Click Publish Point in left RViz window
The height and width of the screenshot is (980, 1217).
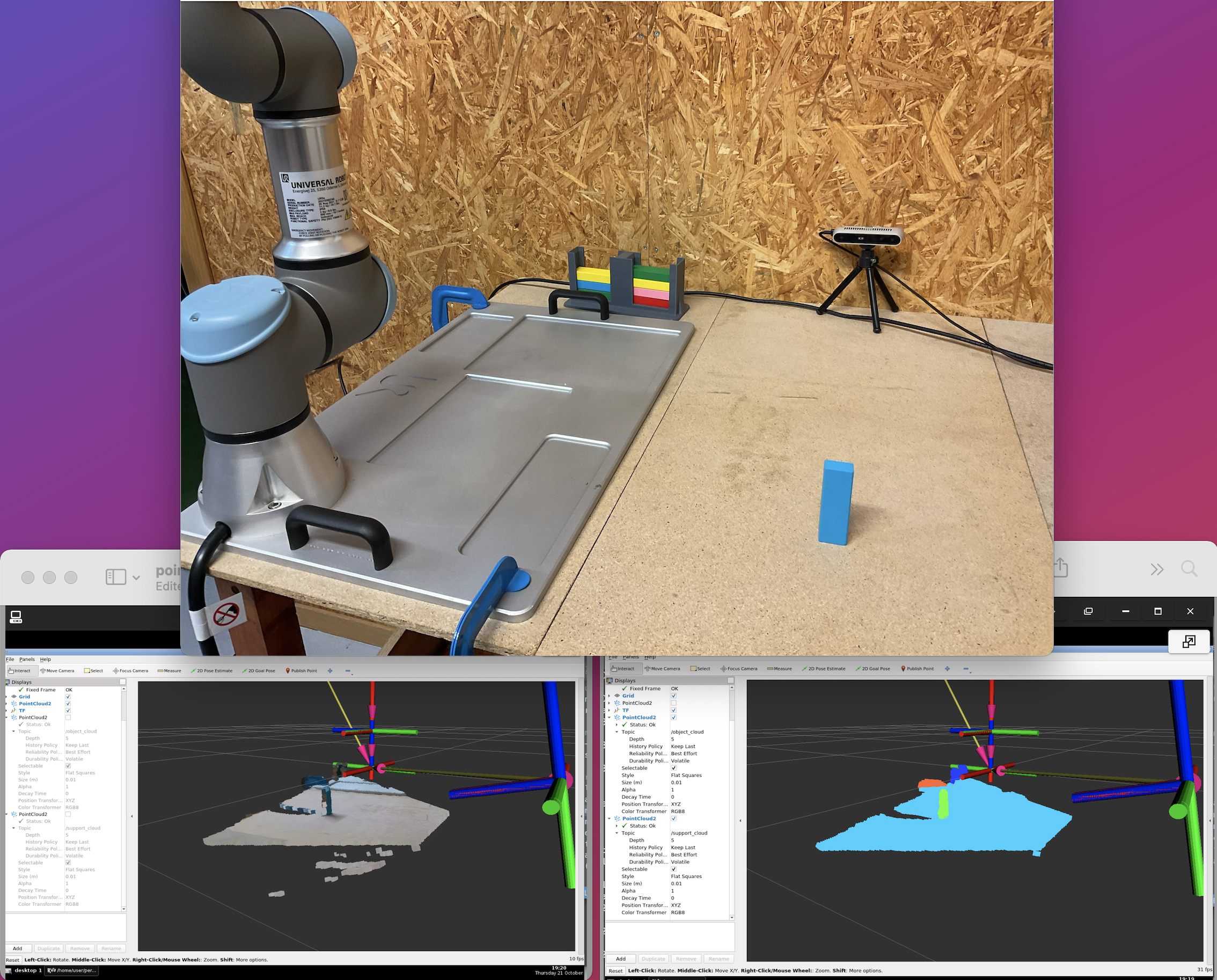[x=302, y=671]
